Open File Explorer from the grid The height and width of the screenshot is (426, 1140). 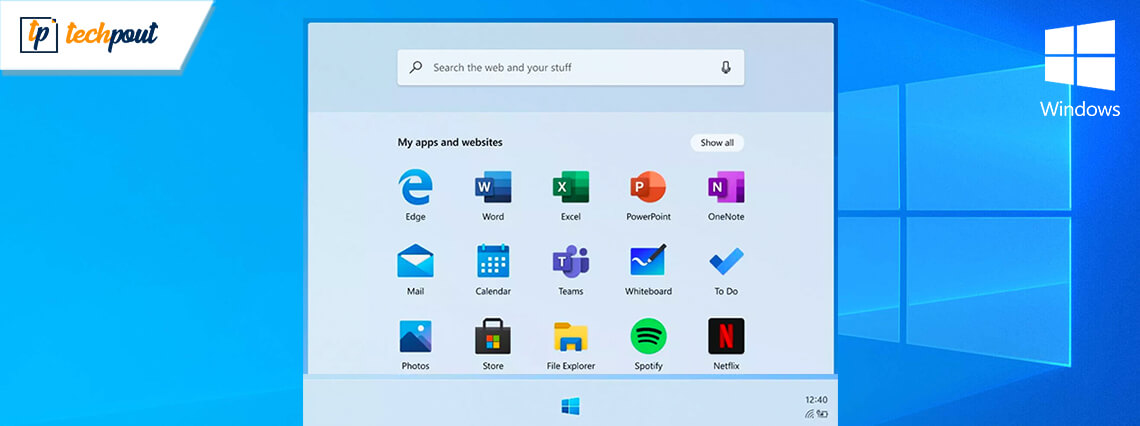[x=571, y=336]
